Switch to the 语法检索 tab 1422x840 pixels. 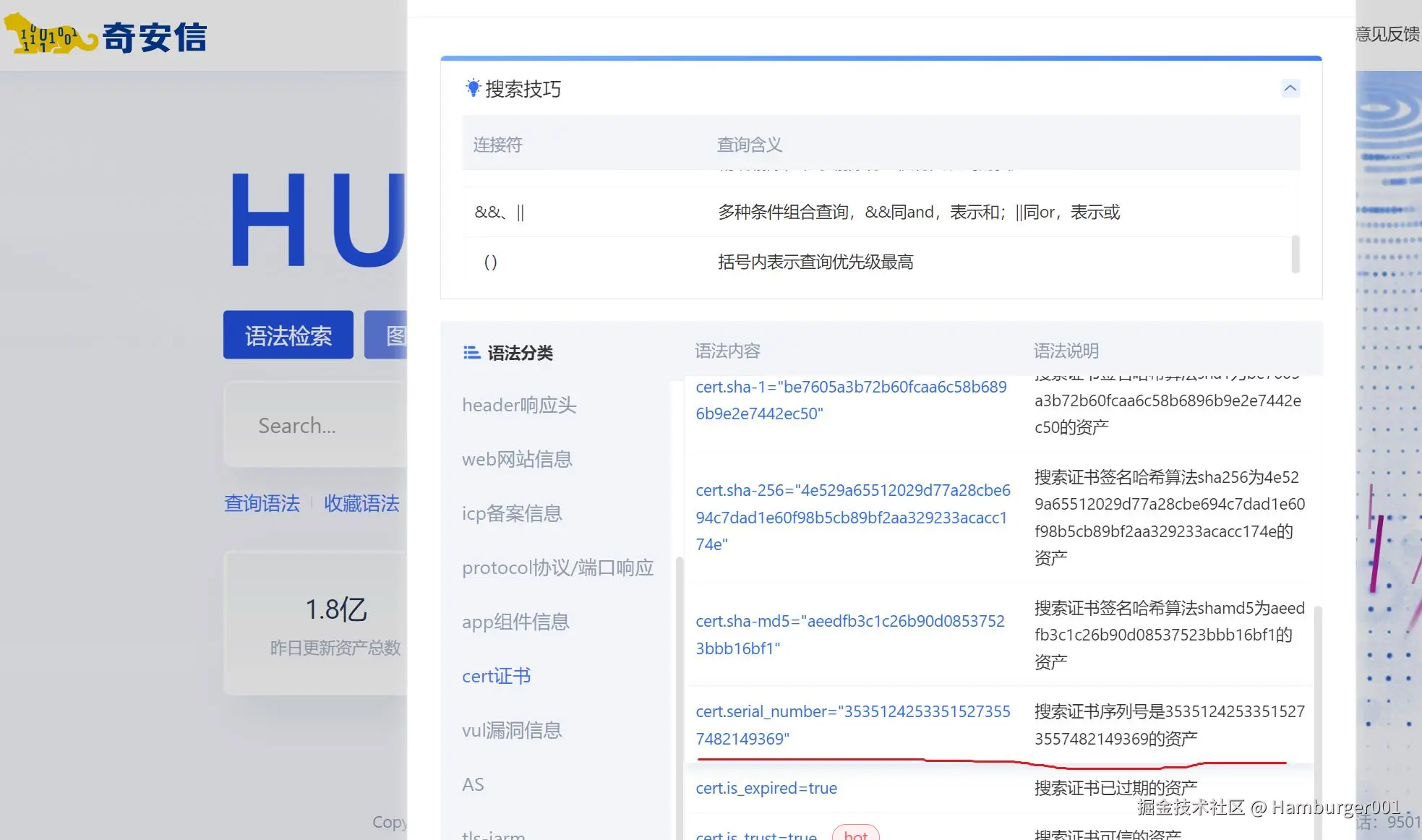288,335
